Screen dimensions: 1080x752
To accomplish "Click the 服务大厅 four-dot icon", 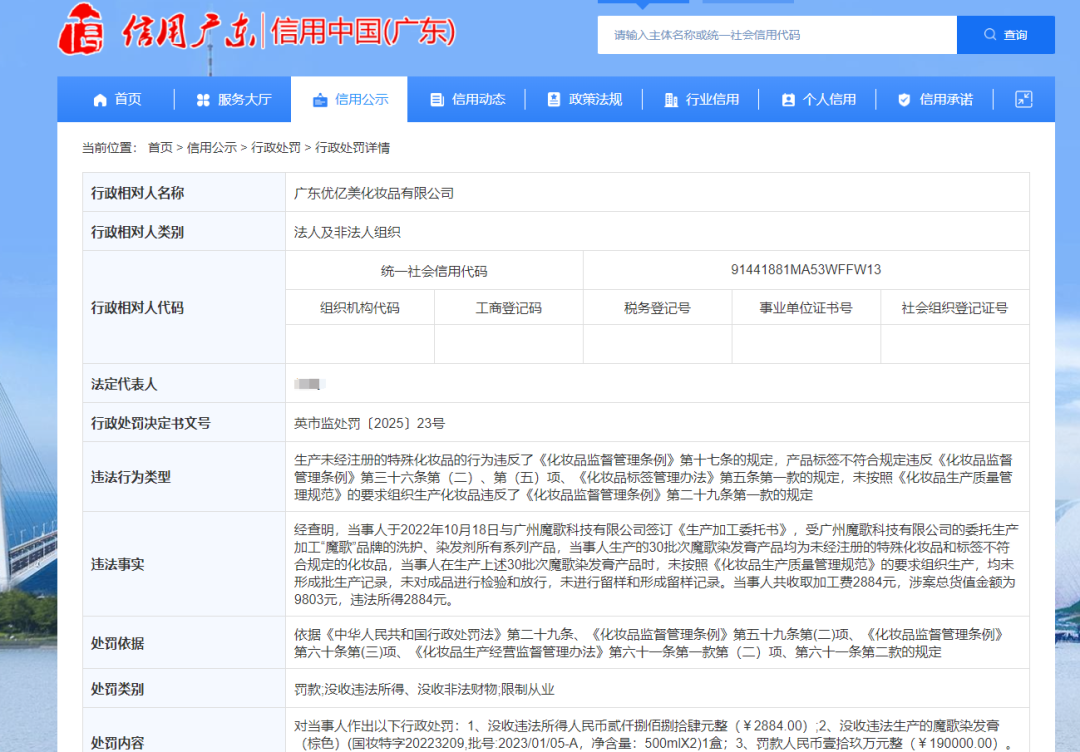I will (203, 100).
